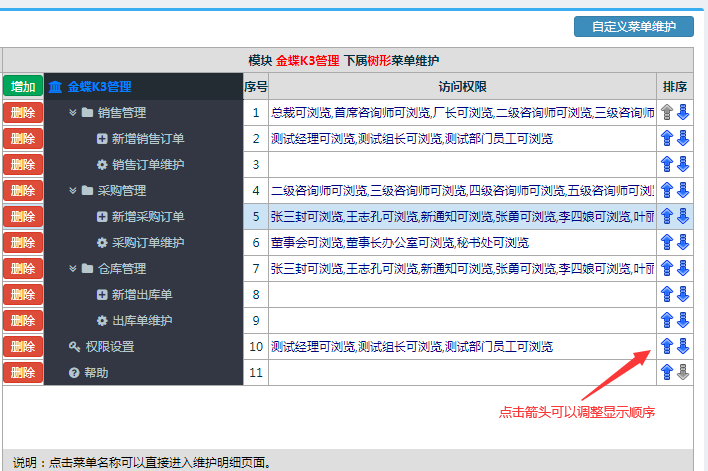
Task: Click move-up arrow for row 4
Action: 667,190
